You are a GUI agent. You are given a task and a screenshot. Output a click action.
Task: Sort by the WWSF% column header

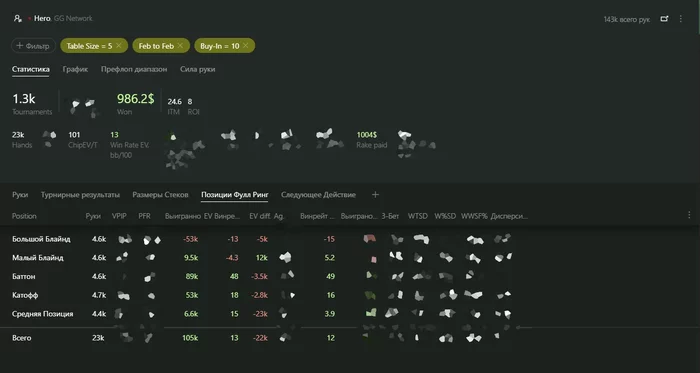474,216
